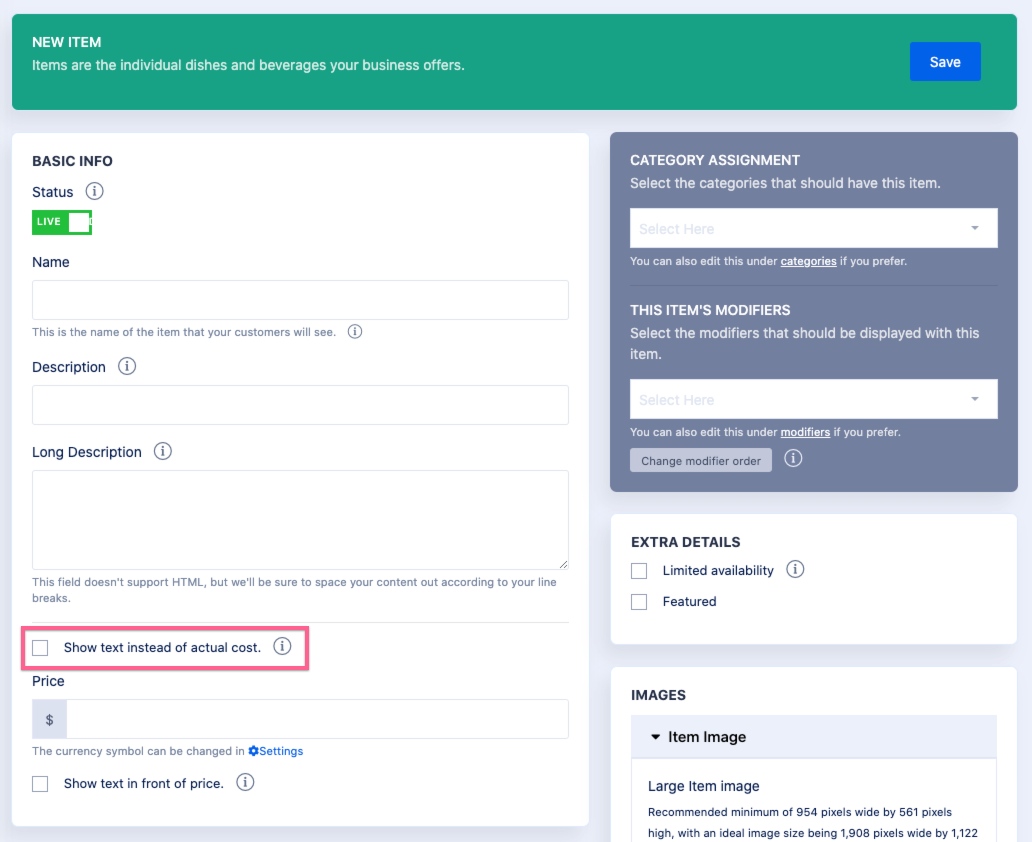This screenshot has height=842, width=1032.
Task: Check the Limited availability box
Action: 639,571
